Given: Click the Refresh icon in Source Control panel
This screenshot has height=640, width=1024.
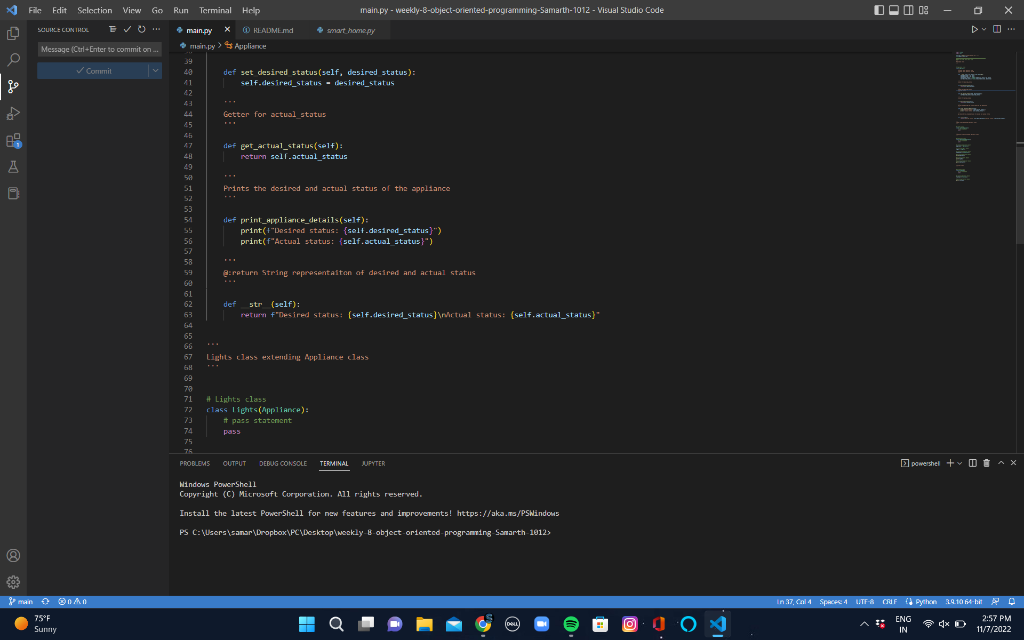Looking at the screenshot, I should tap(140, 31).
